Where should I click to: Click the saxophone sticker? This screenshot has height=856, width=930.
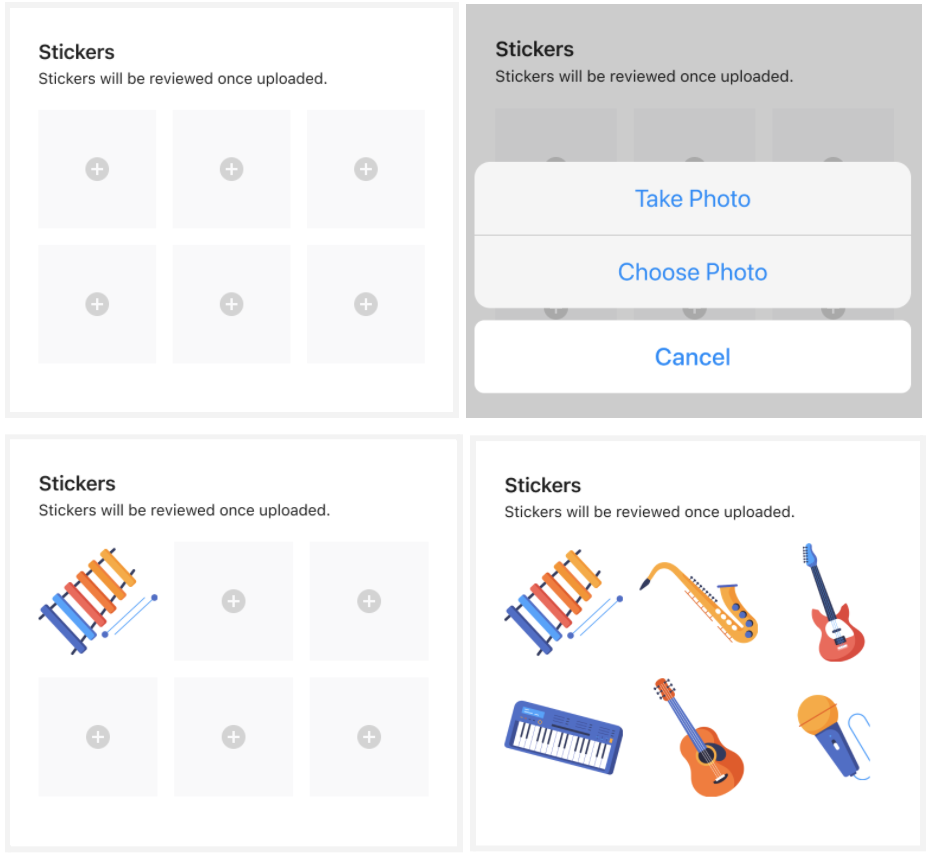pyautogui.click(x=699, y=602)
